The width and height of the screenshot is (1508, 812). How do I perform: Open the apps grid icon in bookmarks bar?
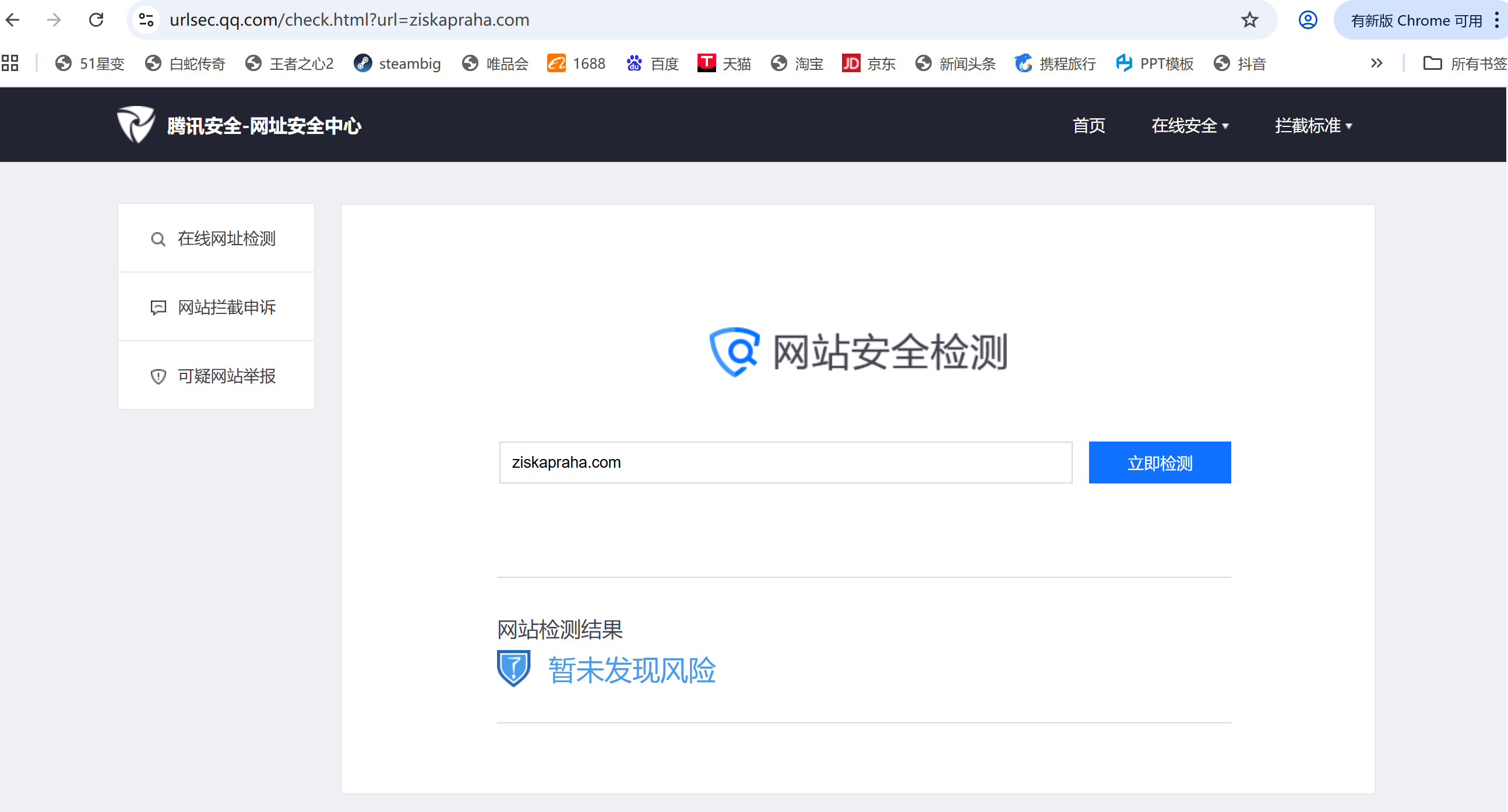(10, 63)
